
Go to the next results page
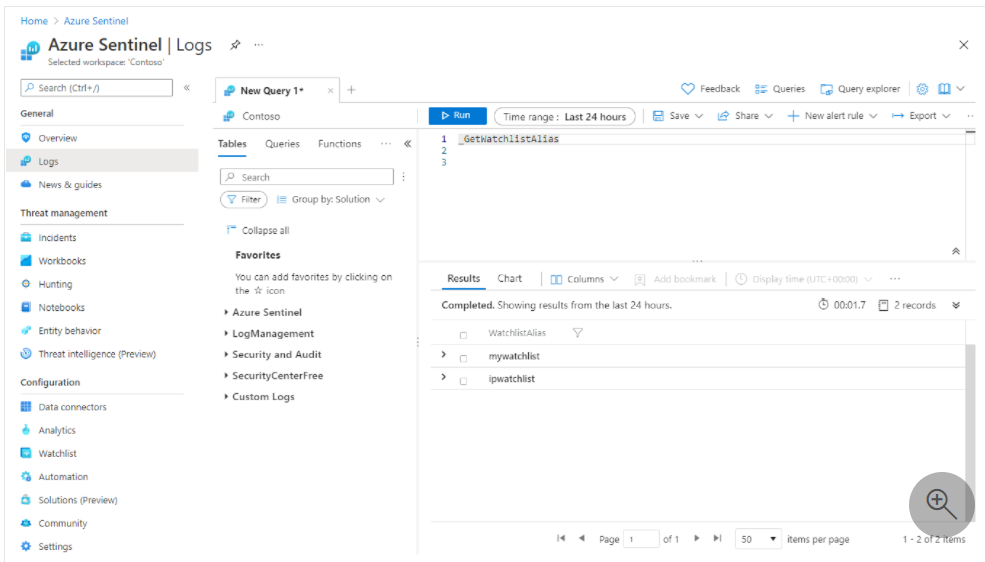[697, 538]
